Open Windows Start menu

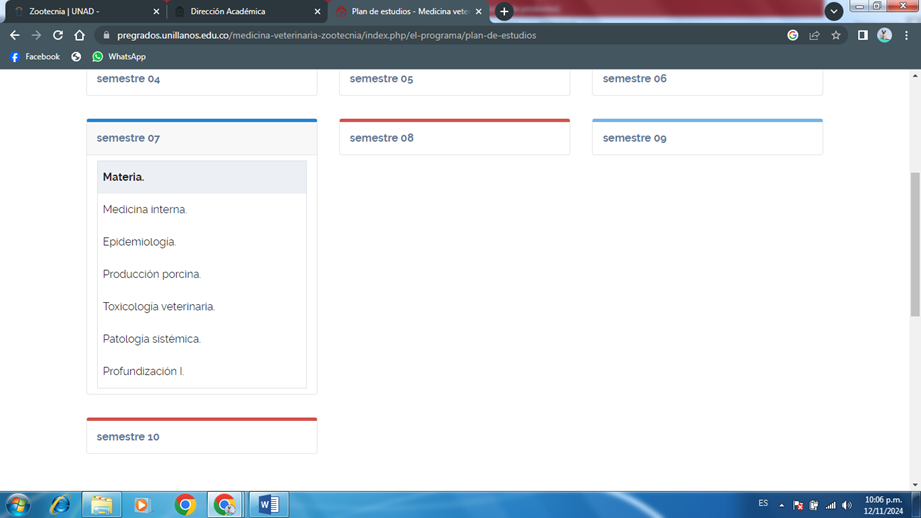point(18,505)
